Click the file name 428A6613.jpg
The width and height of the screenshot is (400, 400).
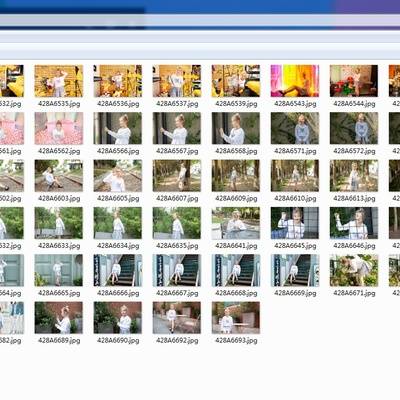pyautogui.click(x=354, y=198)
